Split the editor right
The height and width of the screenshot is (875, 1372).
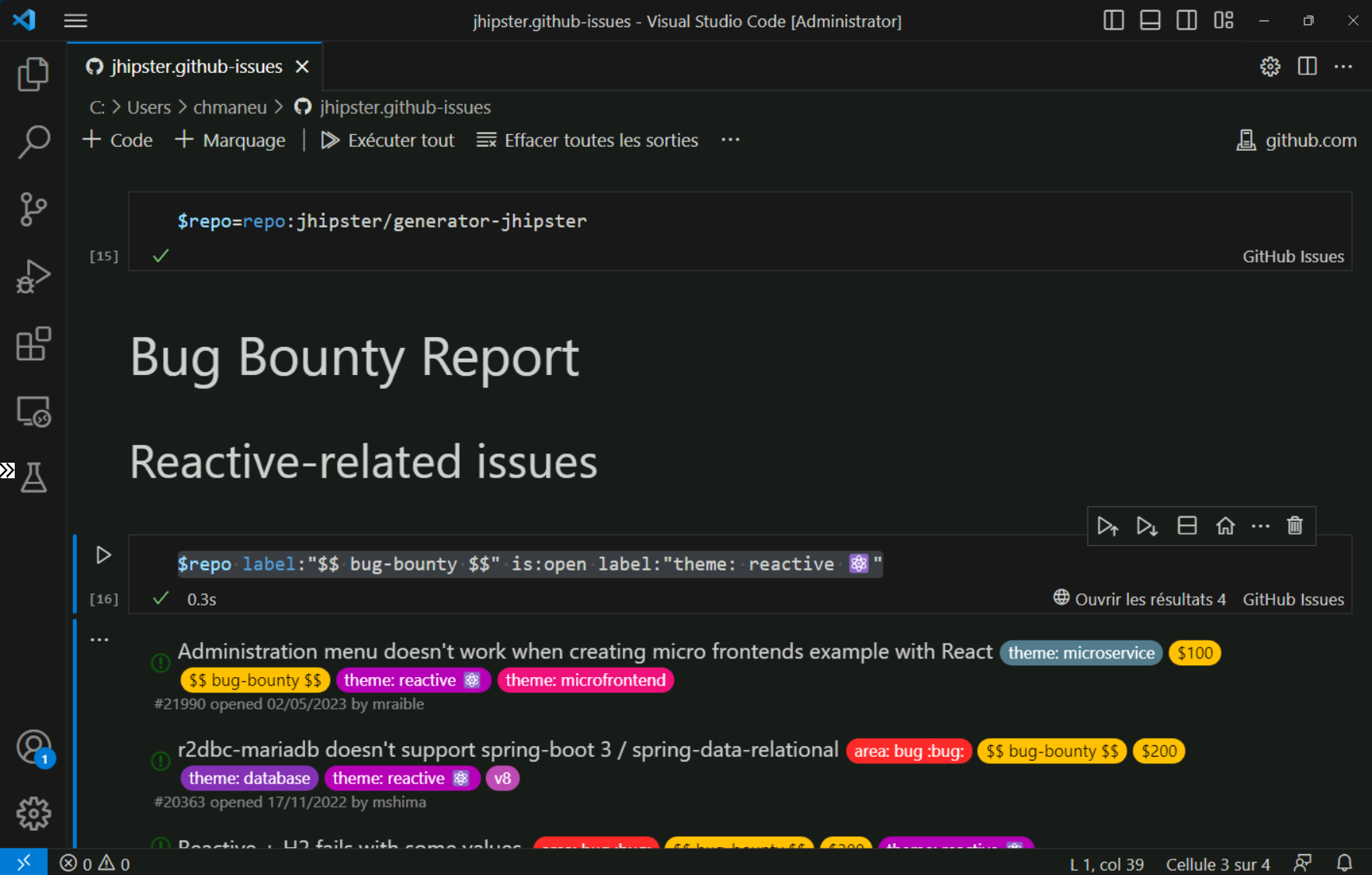point(1308,67)
